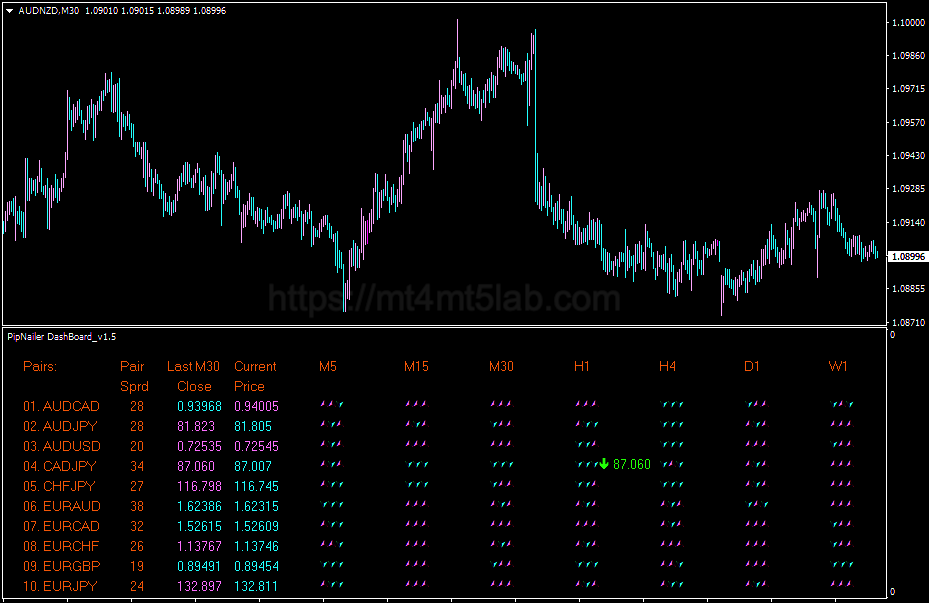Click the green 87.060 alert price
Screen dimensions: 929x603
tap(632, 464)
